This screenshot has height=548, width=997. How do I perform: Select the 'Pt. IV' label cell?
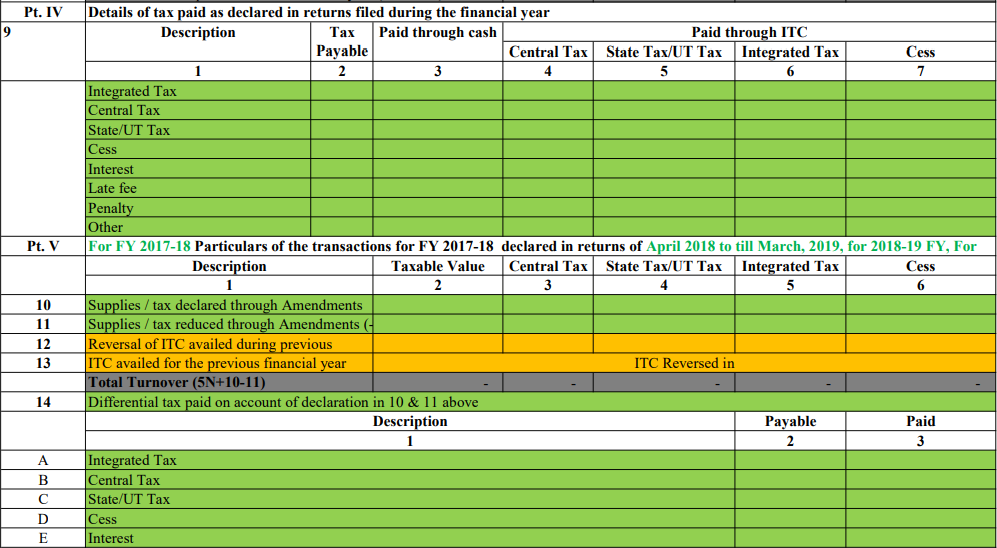[43, 12]
